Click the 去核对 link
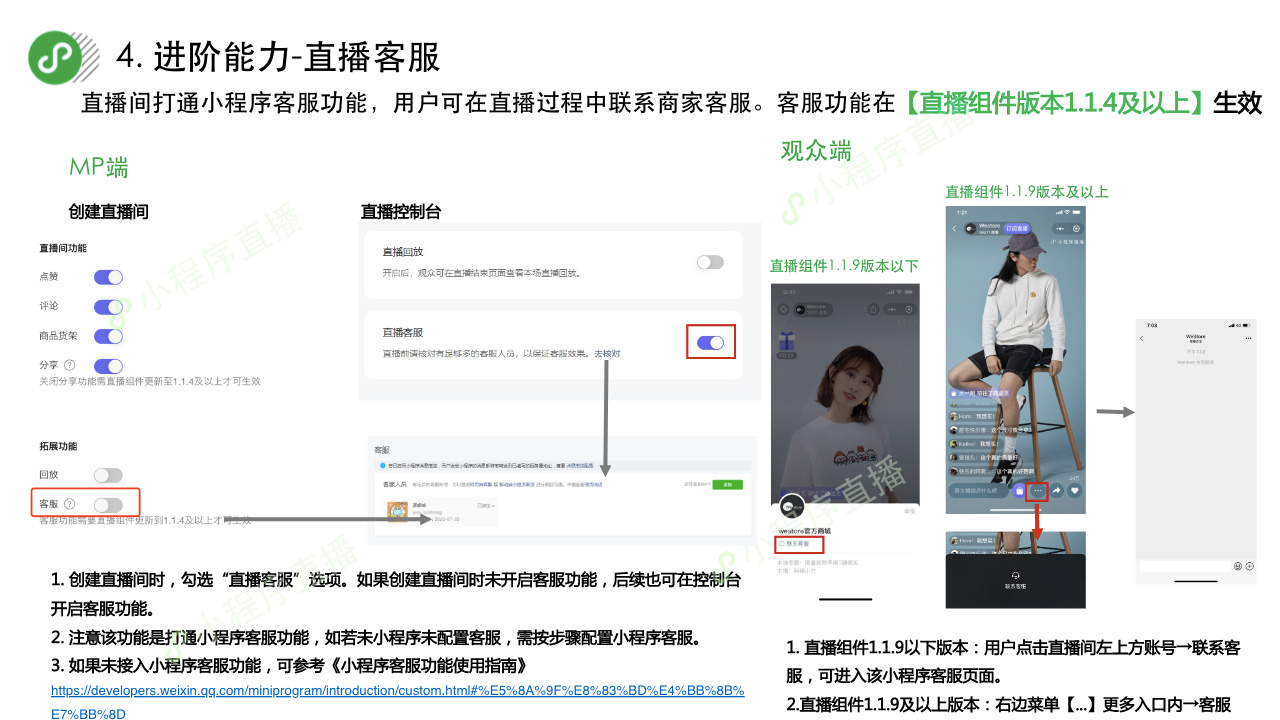1280x720 pixels. [608, 354]
